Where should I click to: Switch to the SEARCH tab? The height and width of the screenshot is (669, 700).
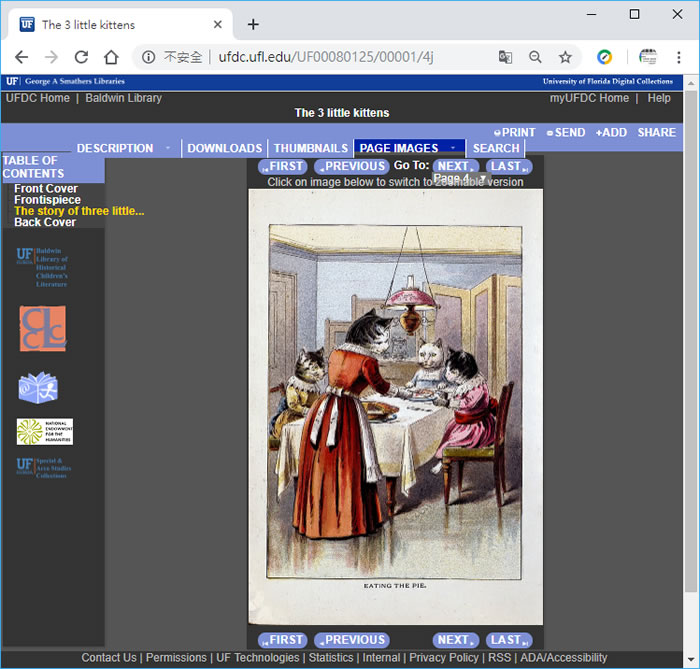(496, 148)
